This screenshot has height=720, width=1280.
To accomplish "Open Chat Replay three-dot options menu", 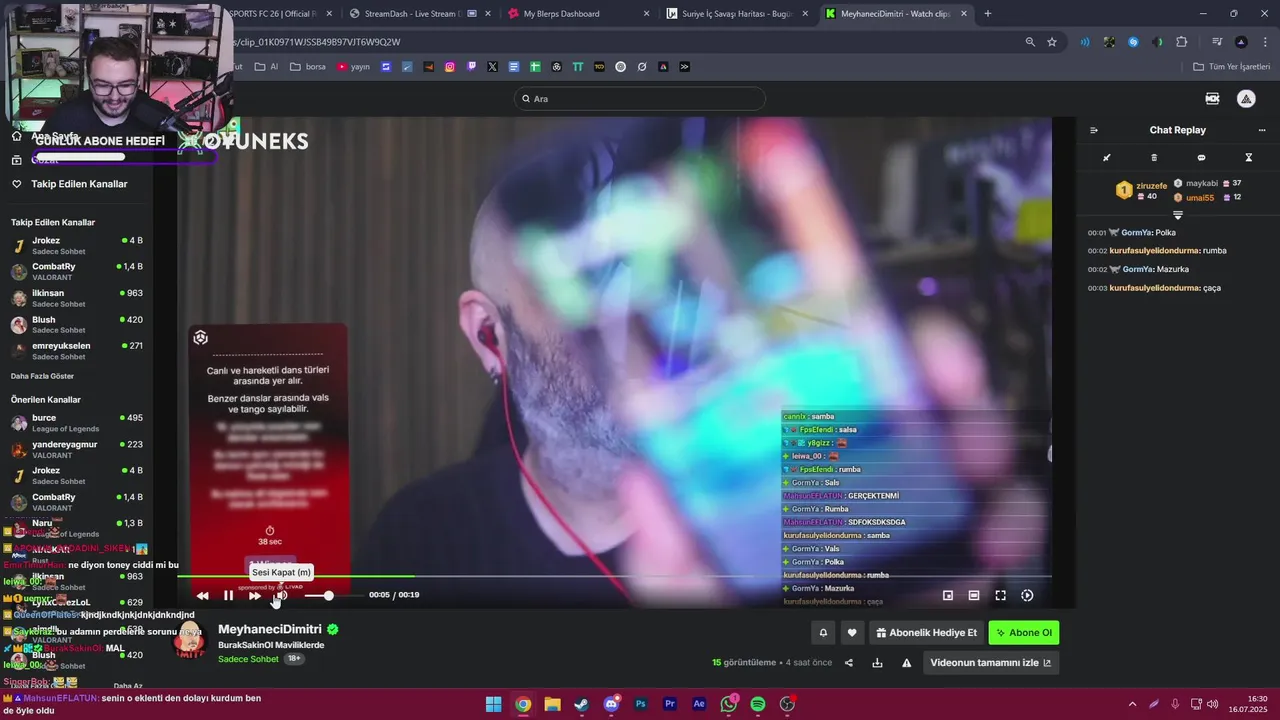I will point(1261,130).
